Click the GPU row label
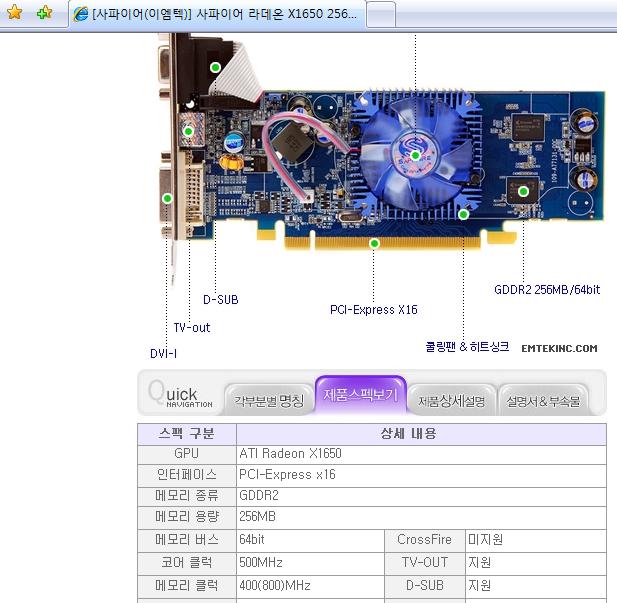The height and width of the screenshot is (603, 617). [187, 453]
